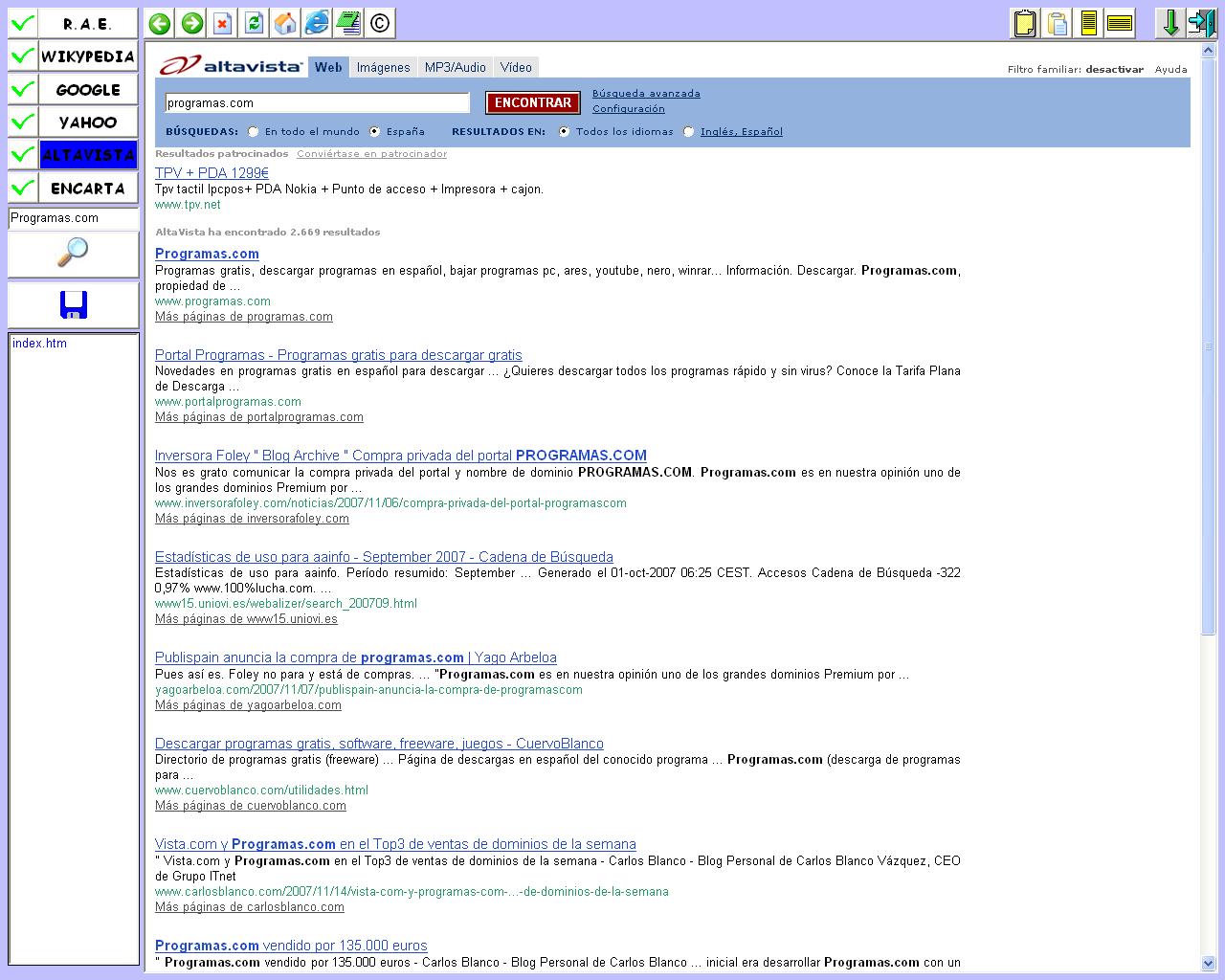Open 'Publispain anuncia la compra' result

356,657
